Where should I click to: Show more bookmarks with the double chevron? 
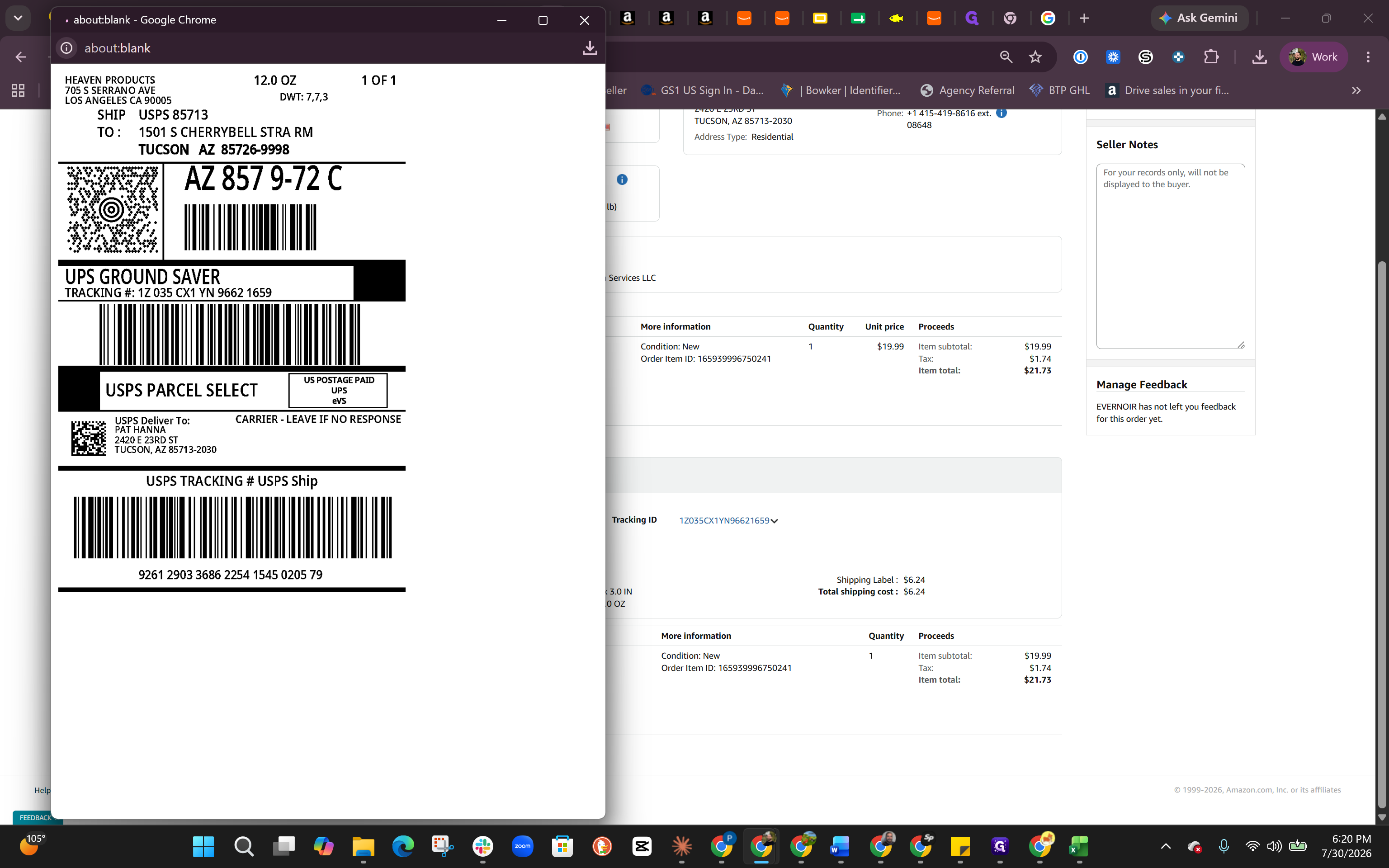pyautogui.click(x=1356, y=90)
